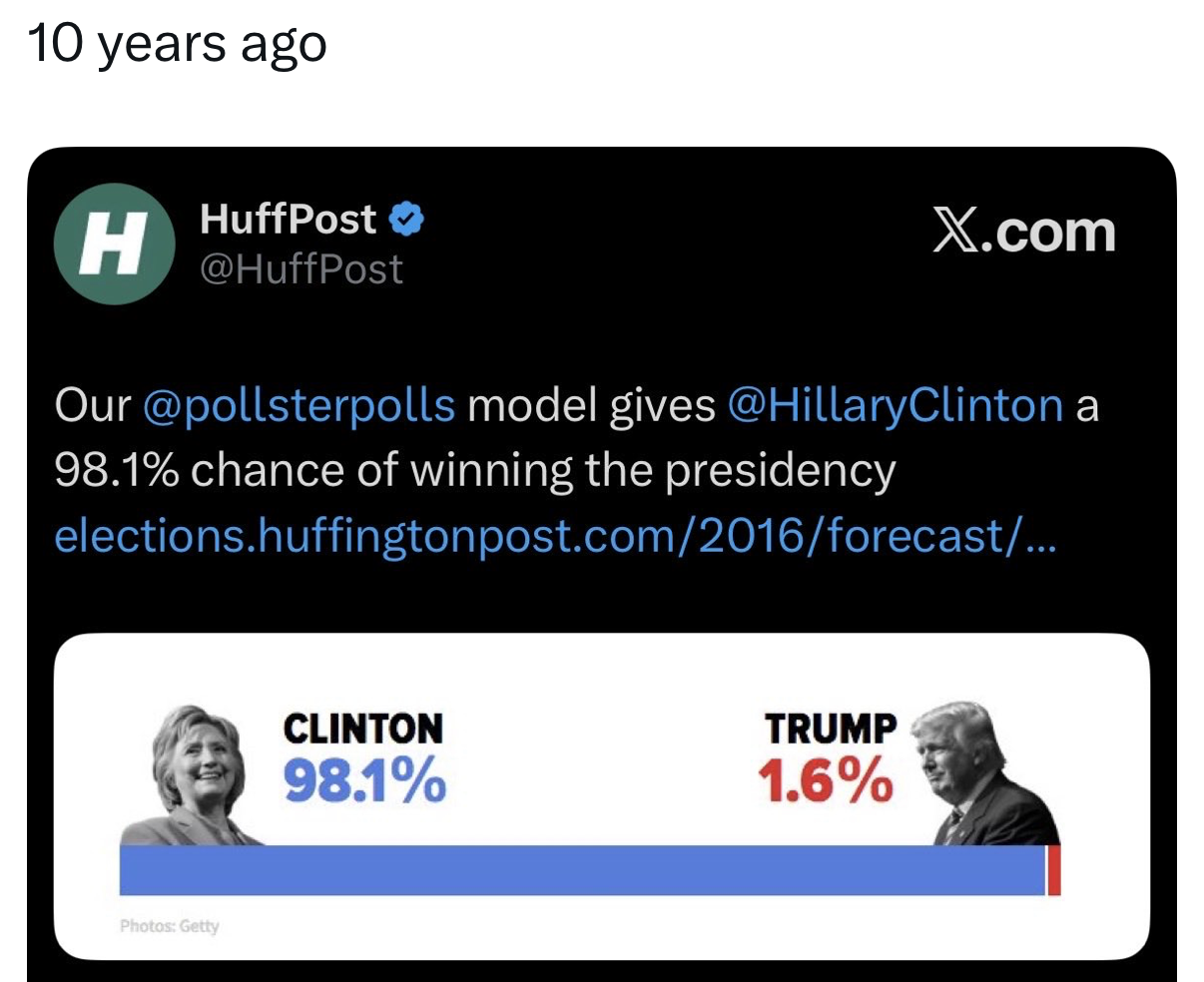
Task: Click the blue Clinton probability bar
Action: (x=582, y=870)
